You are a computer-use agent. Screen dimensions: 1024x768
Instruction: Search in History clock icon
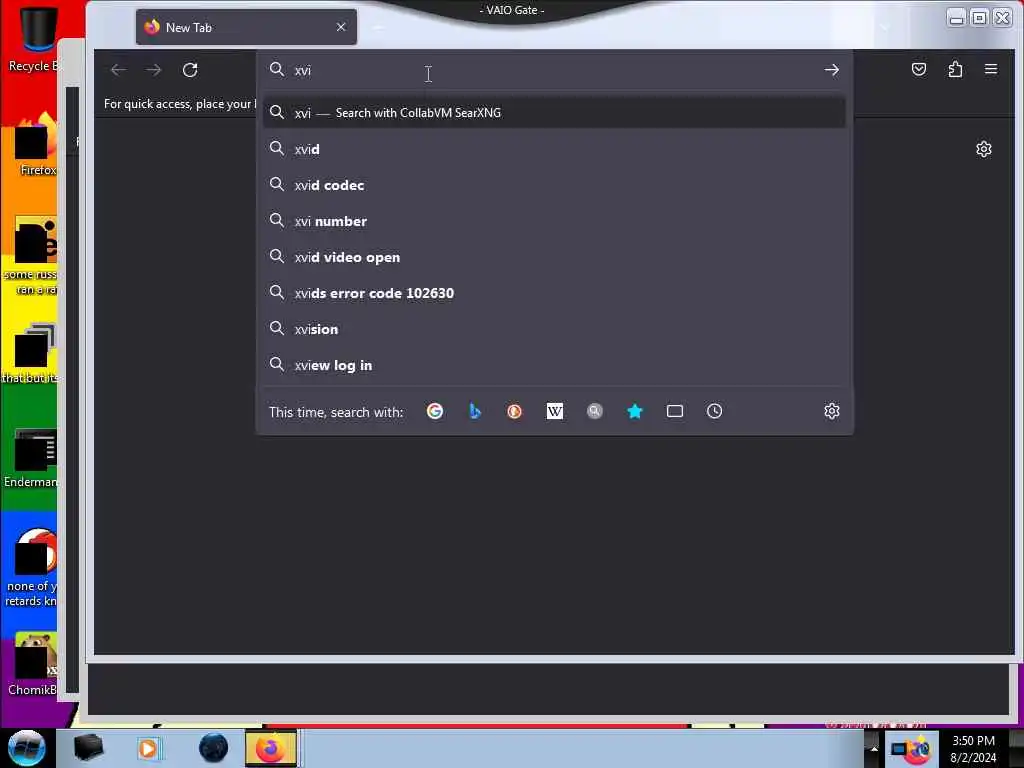coord(714,411)
